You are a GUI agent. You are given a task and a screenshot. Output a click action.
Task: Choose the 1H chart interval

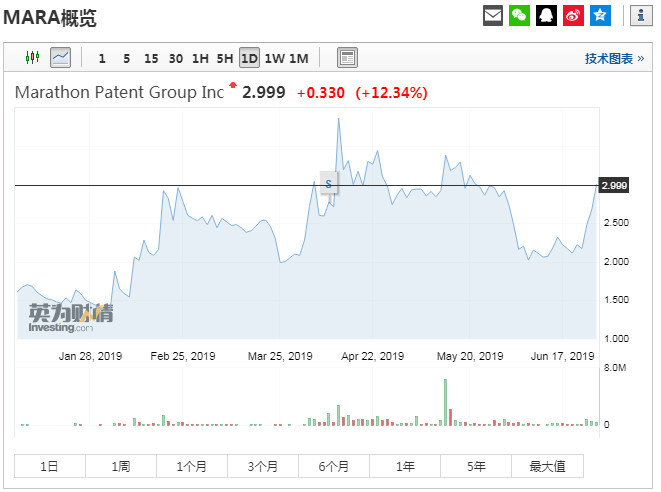(x=200, y=58)
